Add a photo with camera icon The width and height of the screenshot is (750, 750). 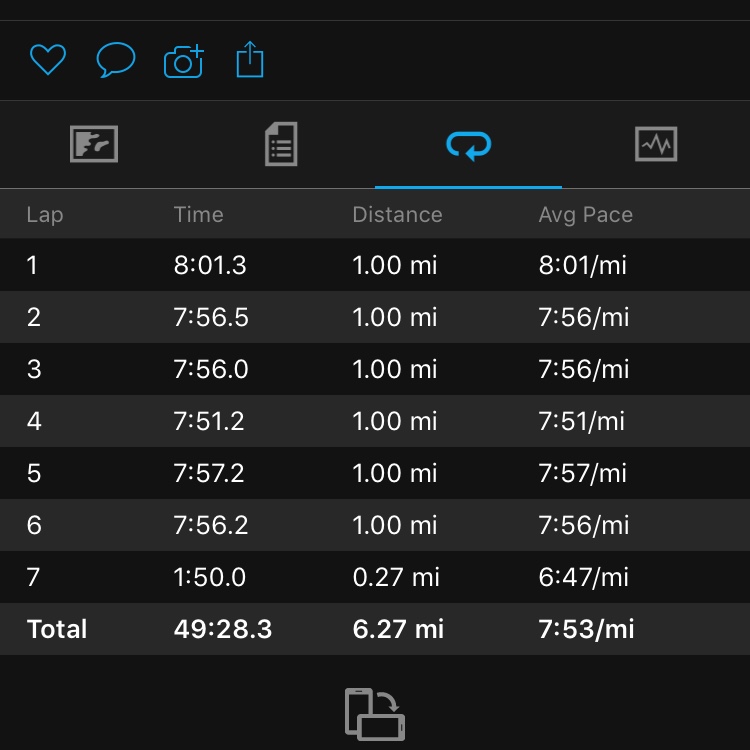pos(183,61)
